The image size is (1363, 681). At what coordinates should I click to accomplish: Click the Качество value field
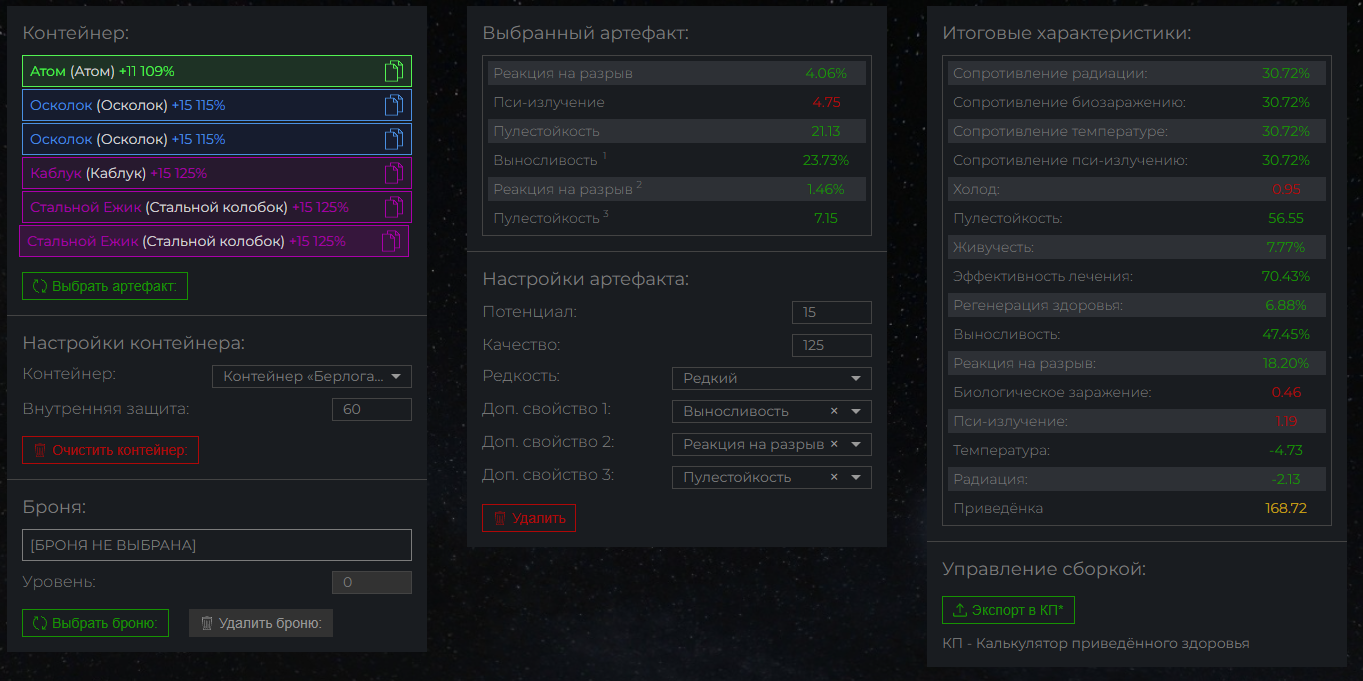[x=832, y=345]
